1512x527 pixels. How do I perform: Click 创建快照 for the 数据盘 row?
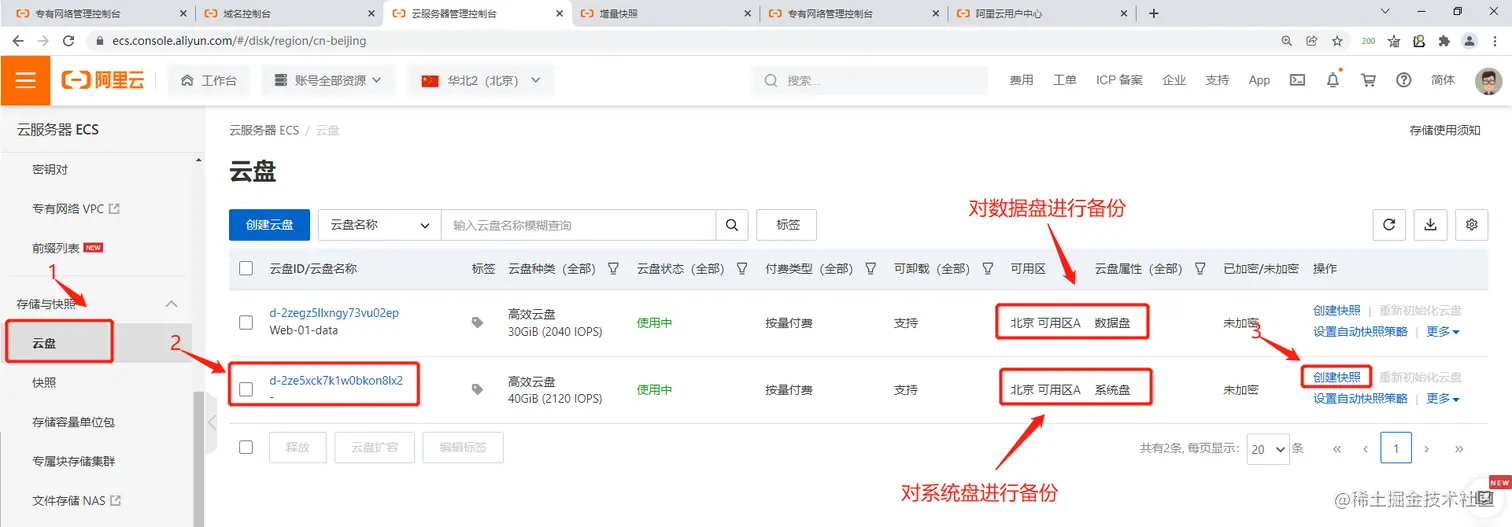1337,311
